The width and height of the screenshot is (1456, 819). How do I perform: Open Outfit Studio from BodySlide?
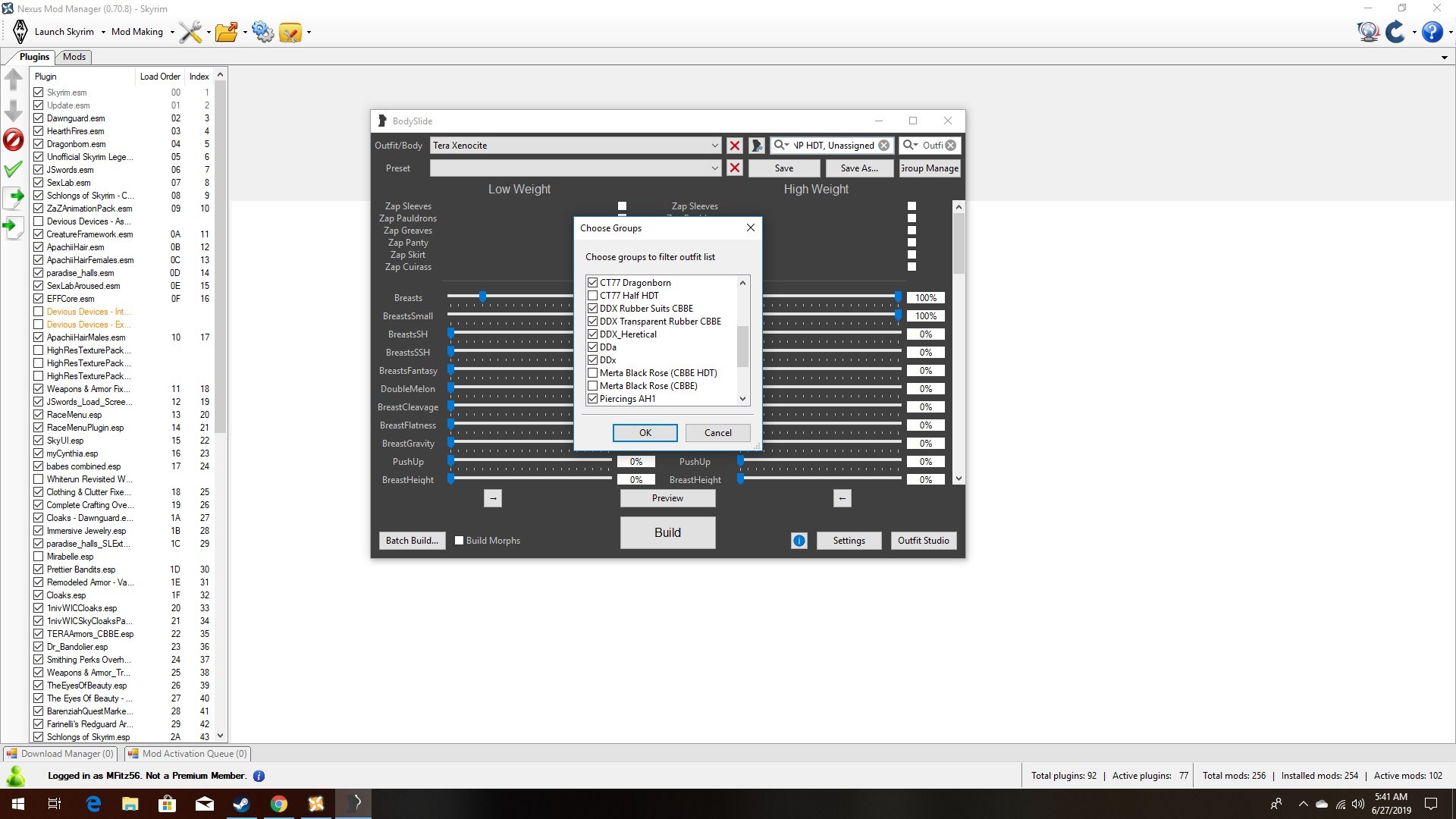tap(924, 541)
